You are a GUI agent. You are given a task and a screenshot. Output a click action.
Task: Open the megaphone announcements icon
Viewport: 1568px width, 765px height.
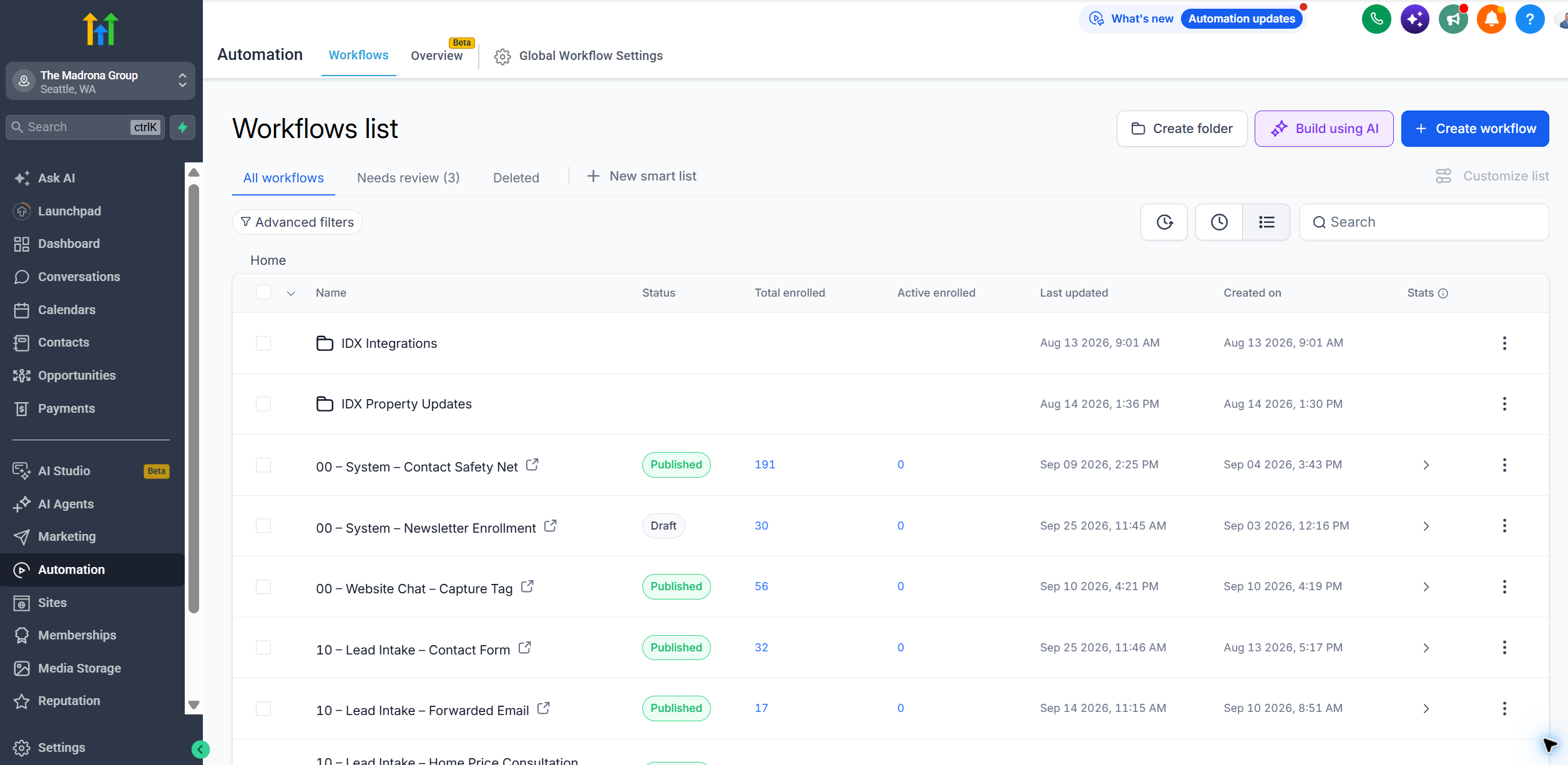[1453, 19]
